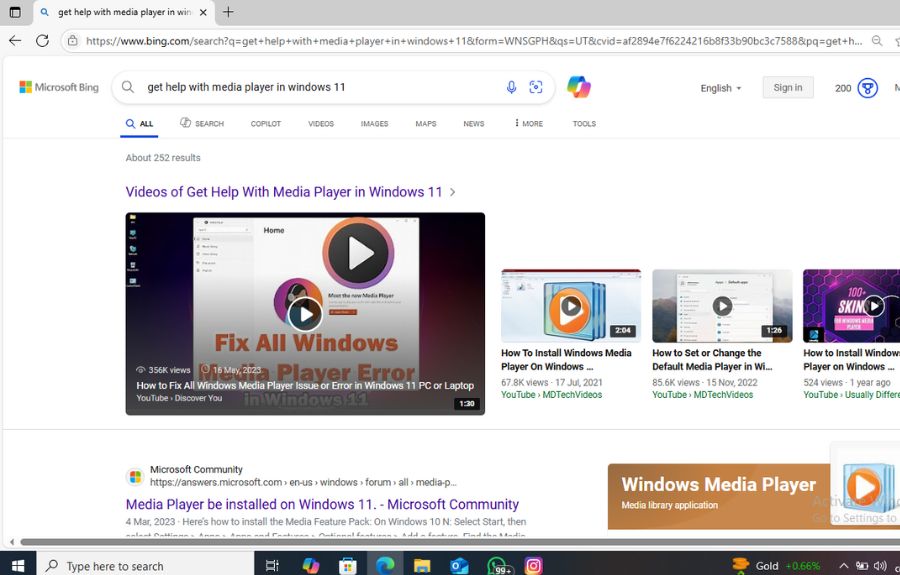
Task: Open Microsoft Rewards medal icon
Action: coord(867,88)
